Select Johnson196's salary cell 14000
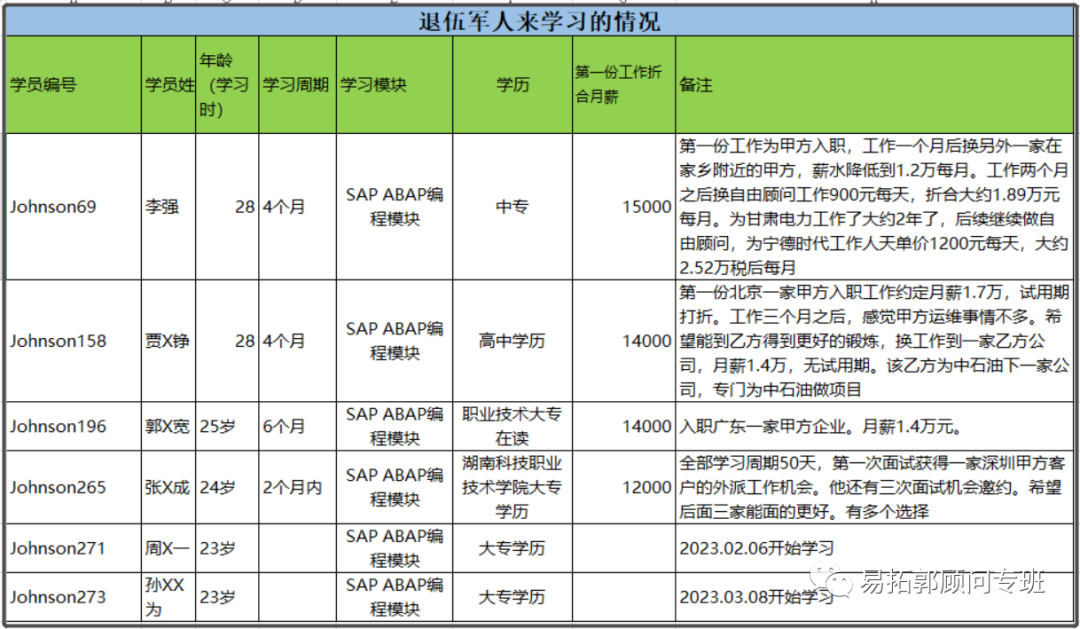The image size is (1080, 629). click(623, 426)
